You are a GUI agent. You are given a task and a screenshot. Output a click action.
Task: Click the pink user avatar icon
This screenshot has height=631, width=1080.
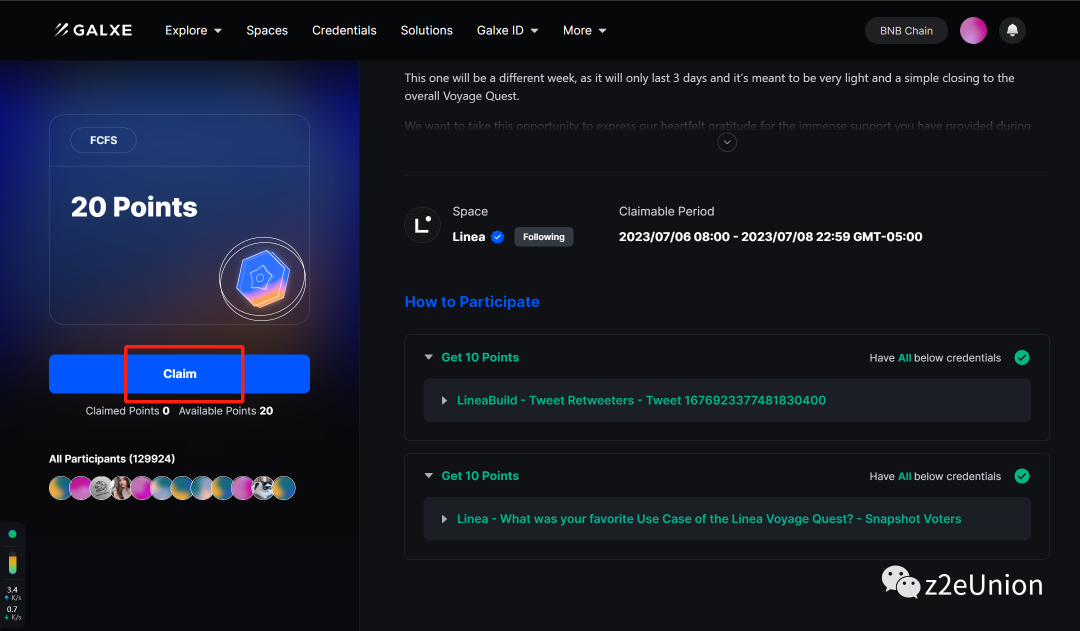pyautogui.click(x=973, y=31)
